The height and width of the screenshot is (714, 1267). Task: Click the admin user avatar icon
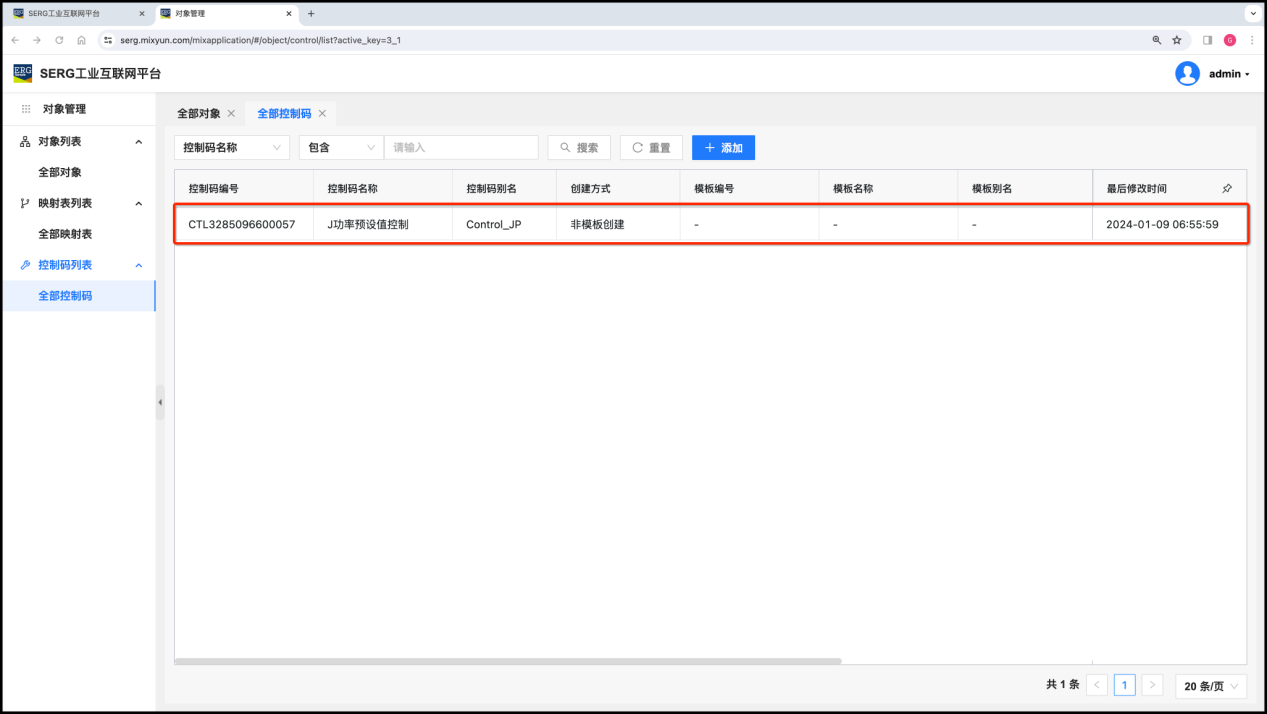(1187, 74)
